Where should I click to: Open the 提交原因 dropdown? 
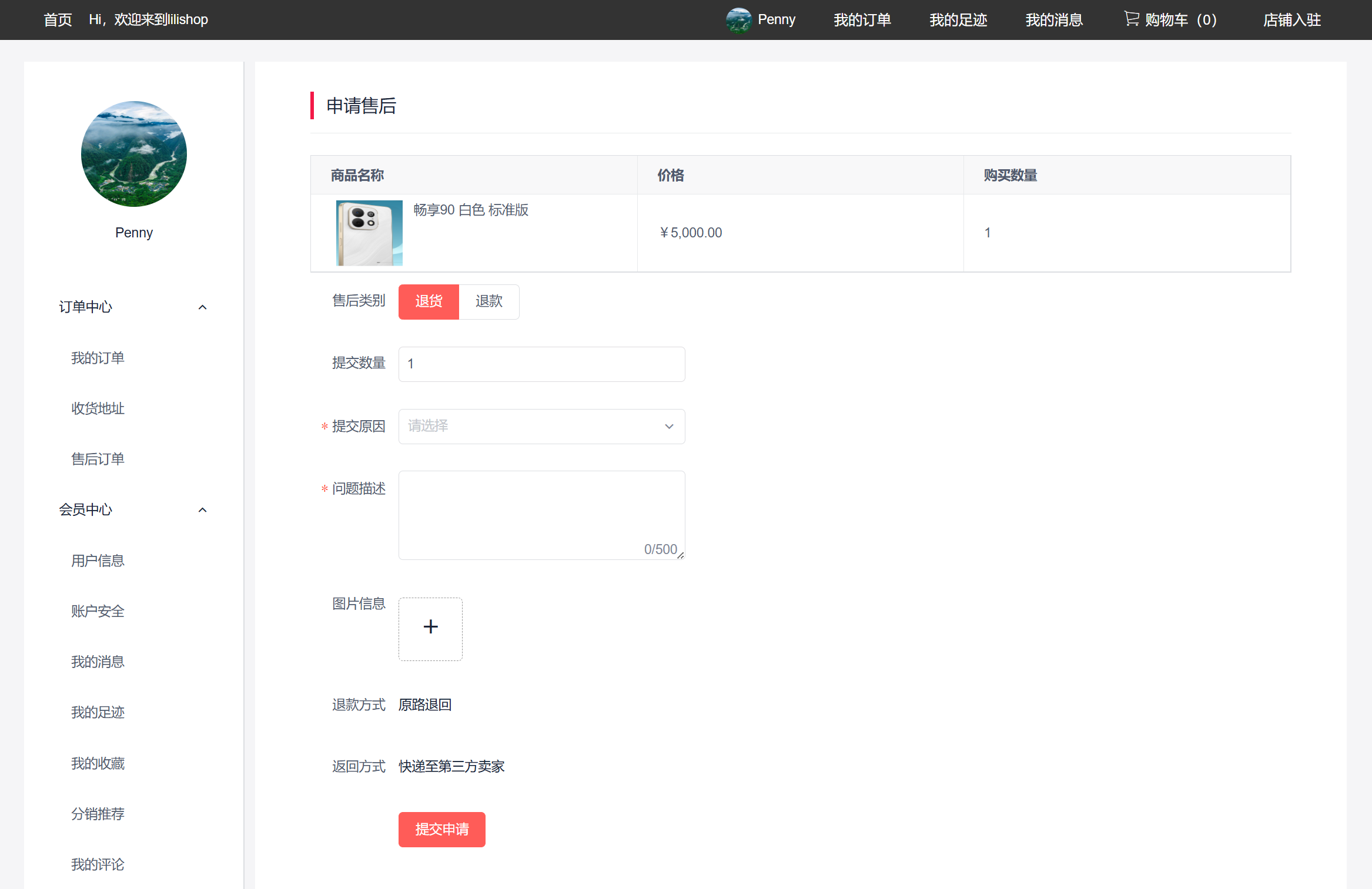[541, 427]
